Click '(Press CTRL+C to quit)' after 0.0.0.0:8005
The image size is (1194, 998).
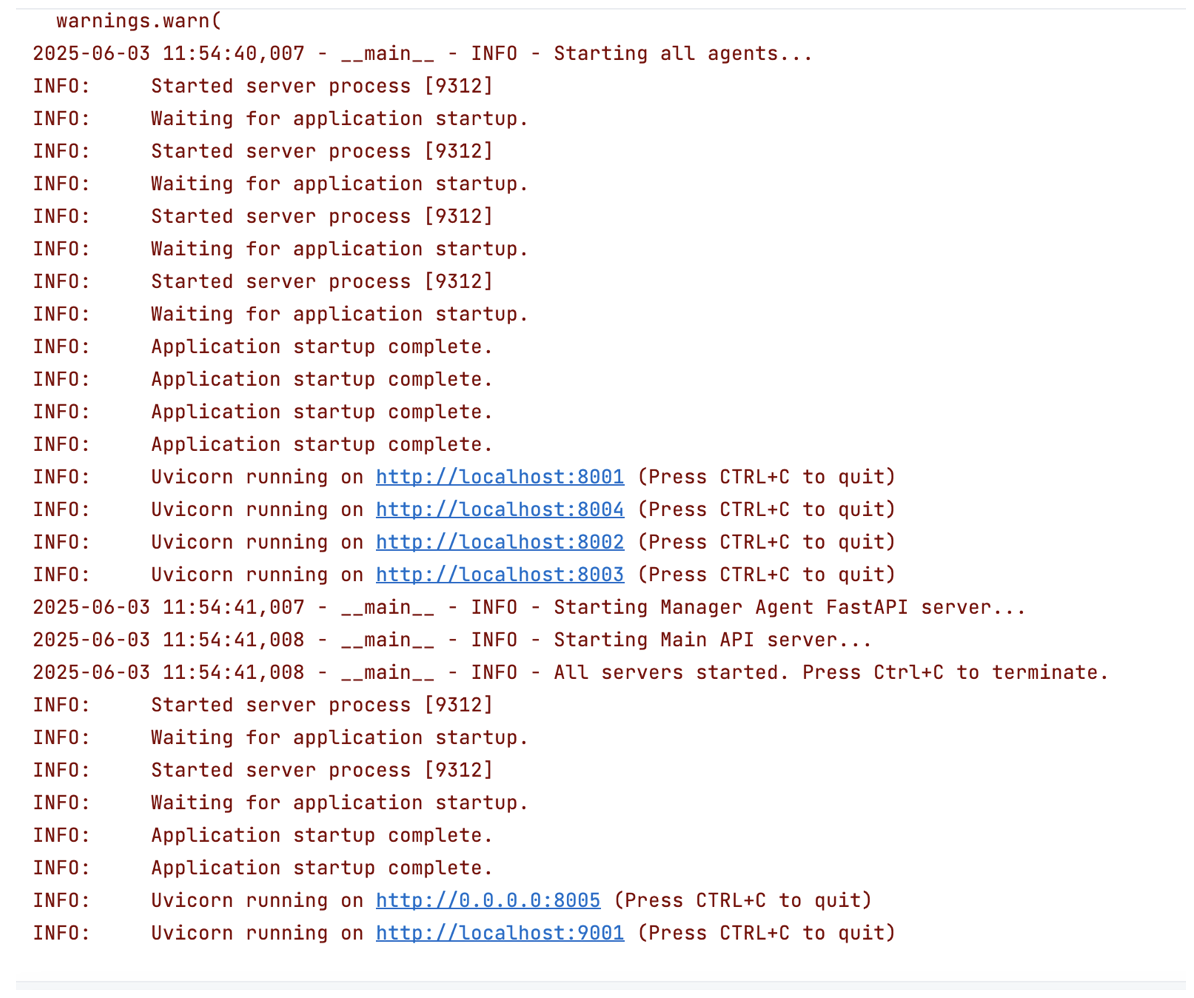coord(742,900)
